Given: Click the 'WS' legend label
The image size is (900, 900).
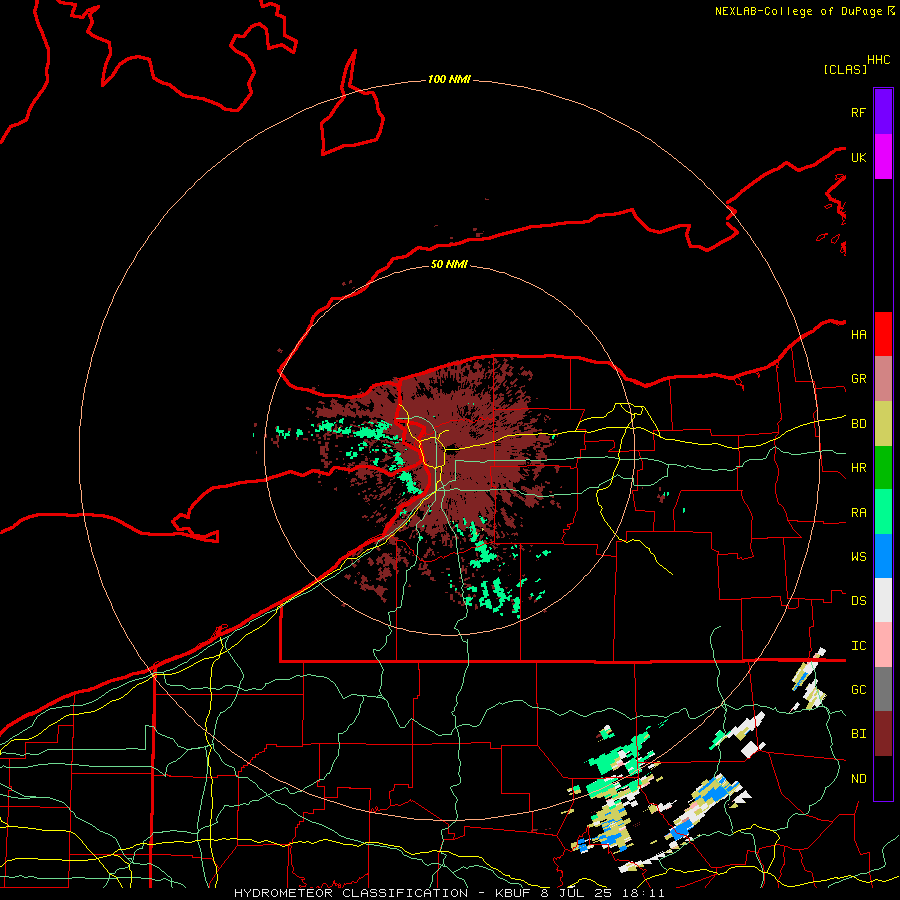Looking at the screenshot, I should click(858, 557).
